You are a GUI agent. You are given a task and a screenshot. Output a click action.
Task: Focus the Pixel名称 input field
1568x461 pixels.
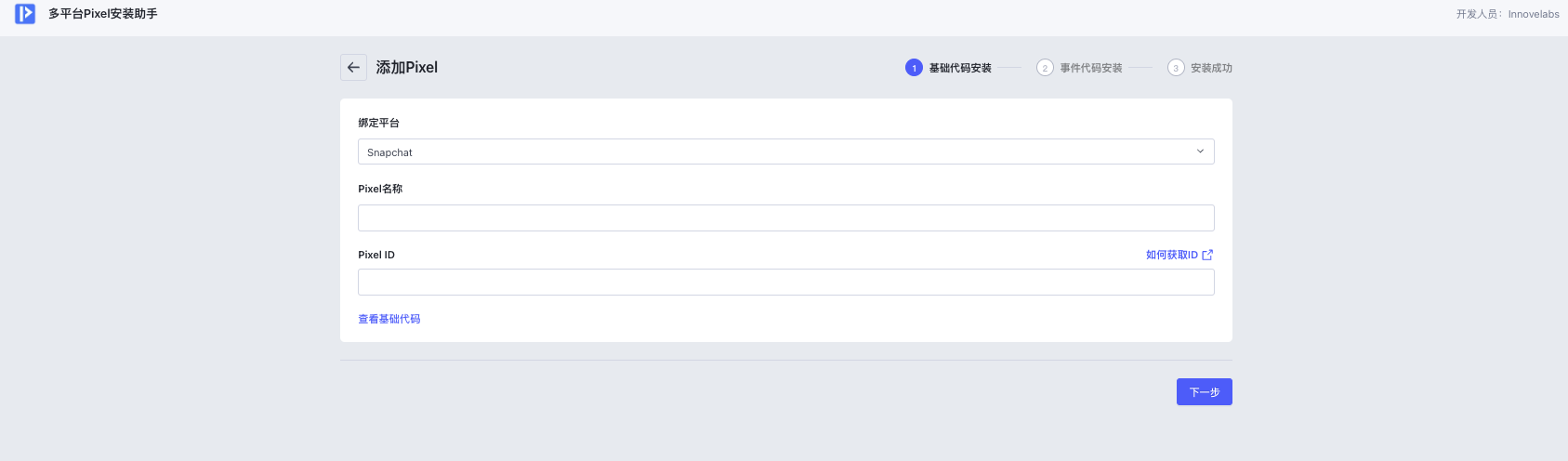pyautogui.click(x=785, y=217)
